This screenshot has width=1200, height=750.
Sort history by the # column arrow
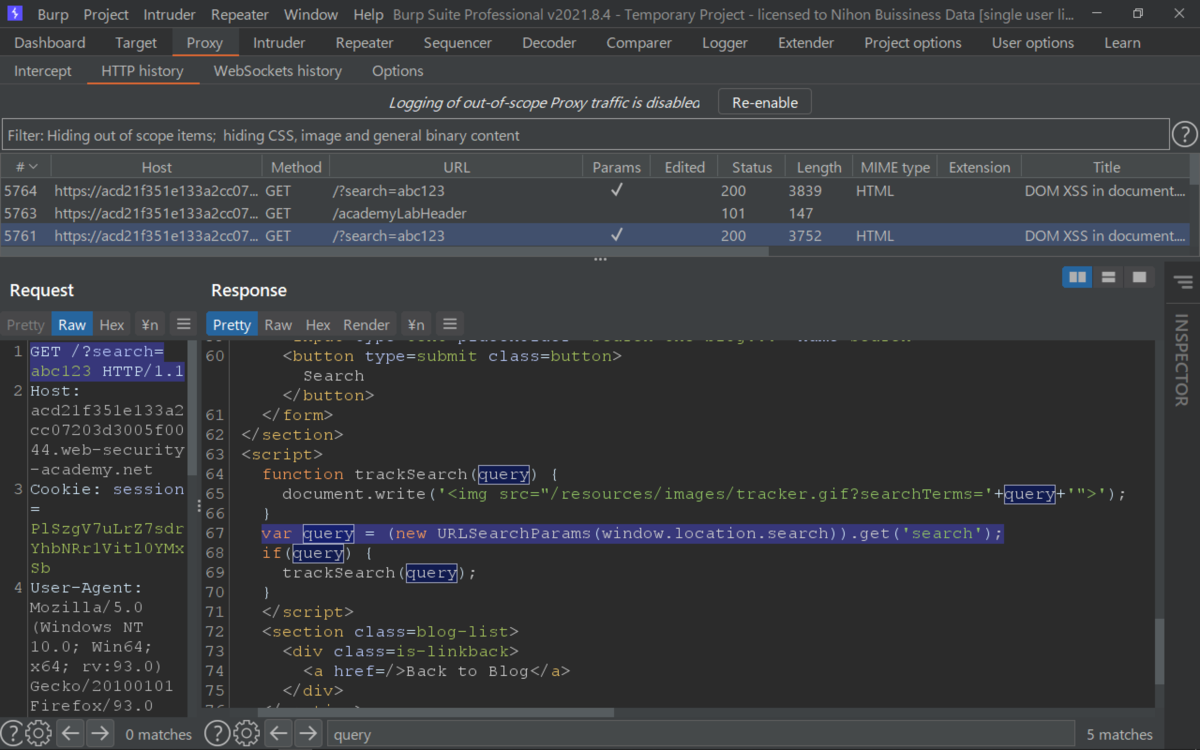click(x=34, y=167)
